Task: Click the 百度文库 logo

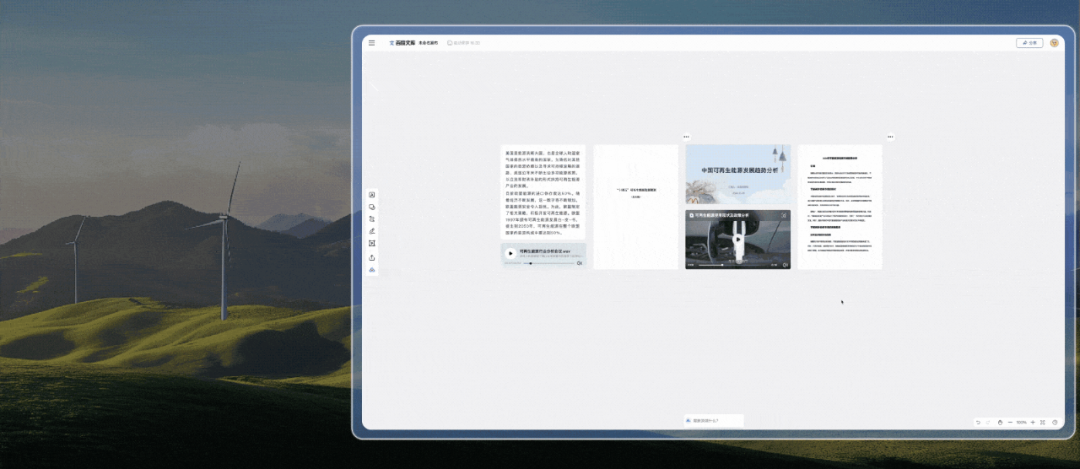Action: (x=402, y=43)
